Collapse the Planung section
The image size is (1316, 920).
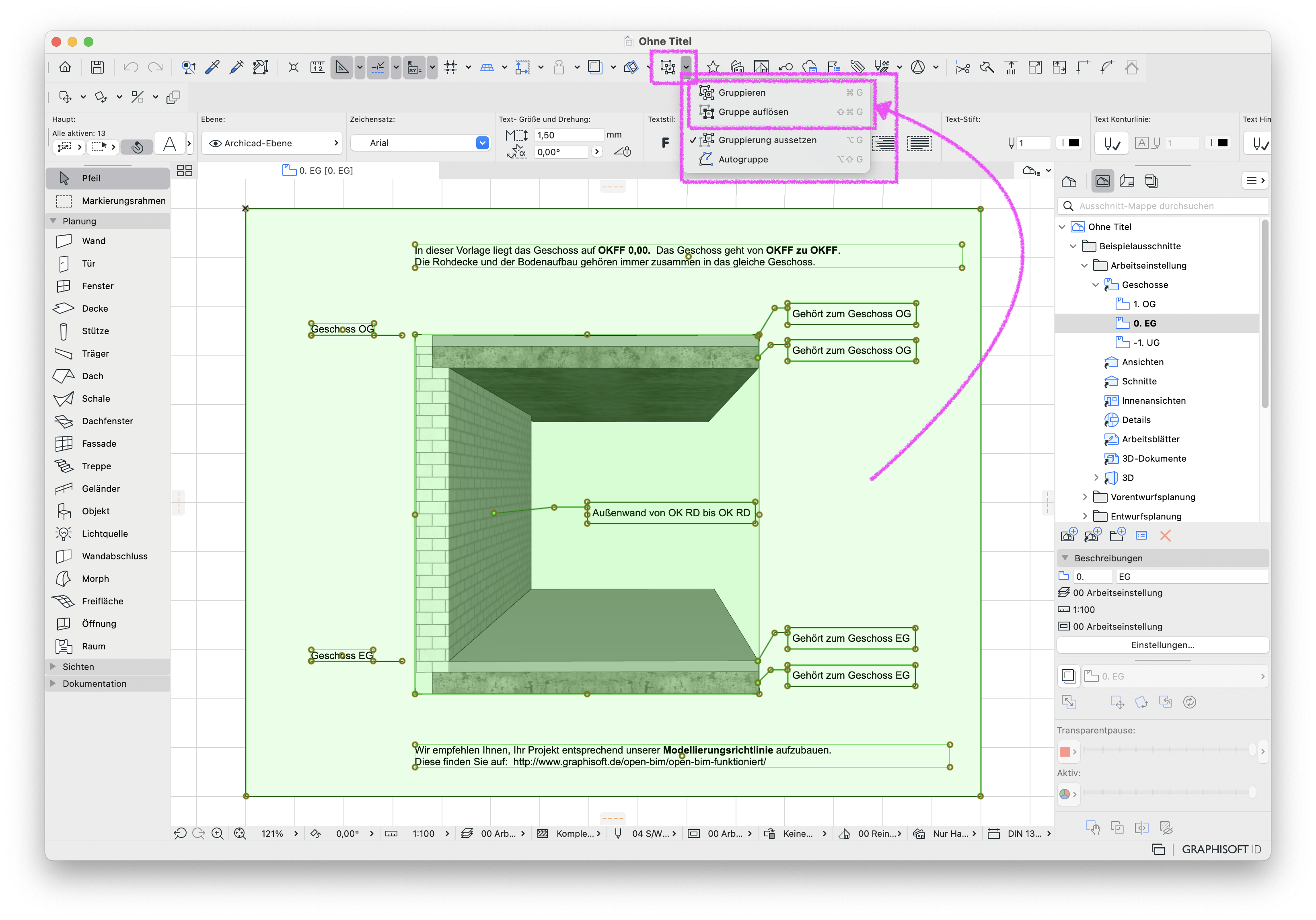[53, 221]
